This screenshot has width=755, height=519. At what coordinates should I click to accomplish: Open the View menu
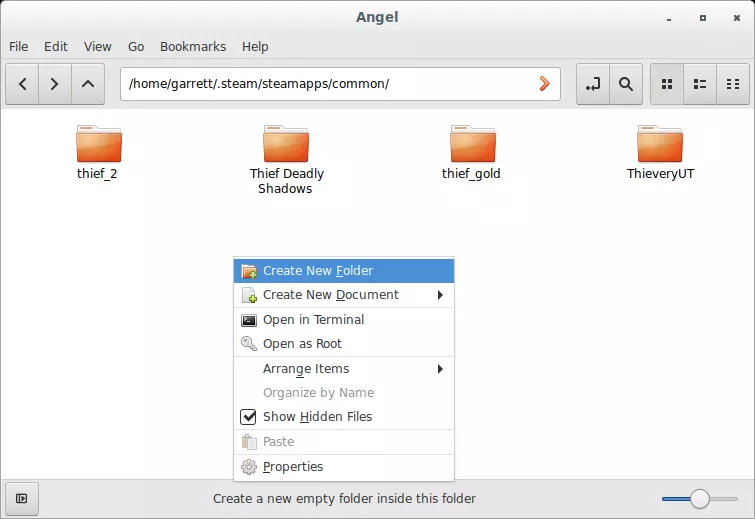(x=98, y=47)
